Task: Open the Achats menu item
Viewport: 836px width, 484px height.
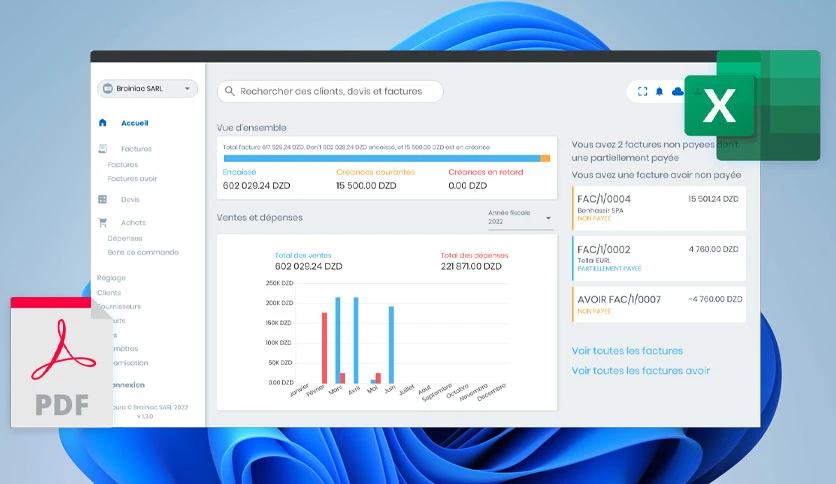Action: [x=133, y=222]
